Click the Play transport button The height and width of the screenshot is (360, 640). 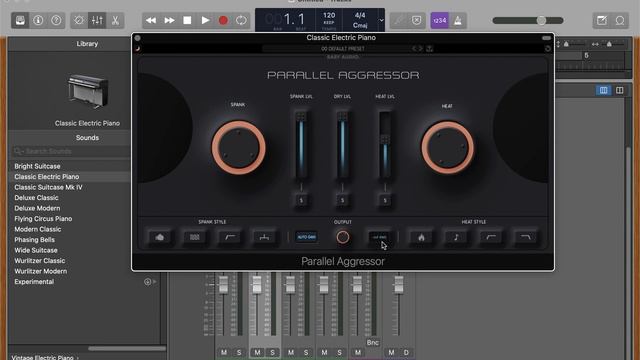tap(205, 20)
